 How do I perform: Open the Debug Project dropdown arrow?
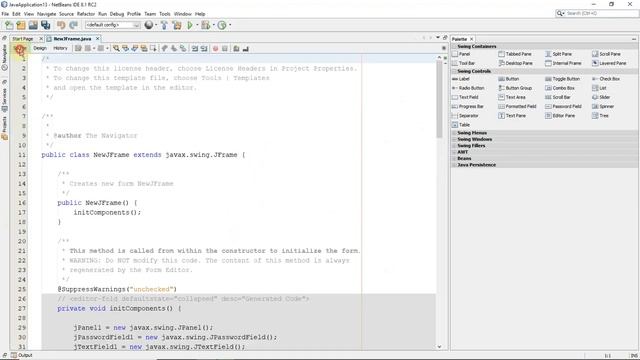[x=213, y=25]
